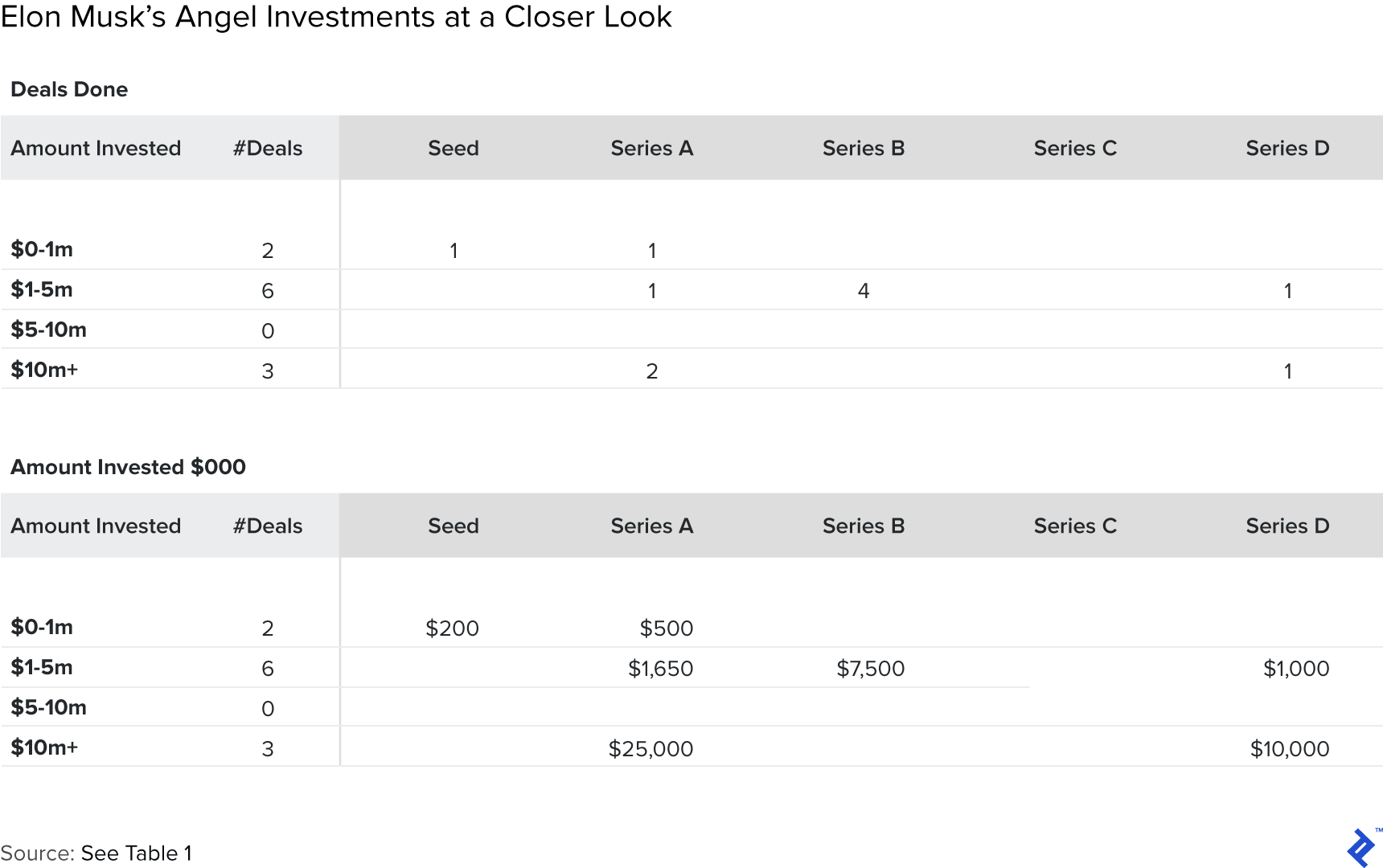Select Seed column header in Deals Done
The image size is (1383, 868).
tap(453, 148)
